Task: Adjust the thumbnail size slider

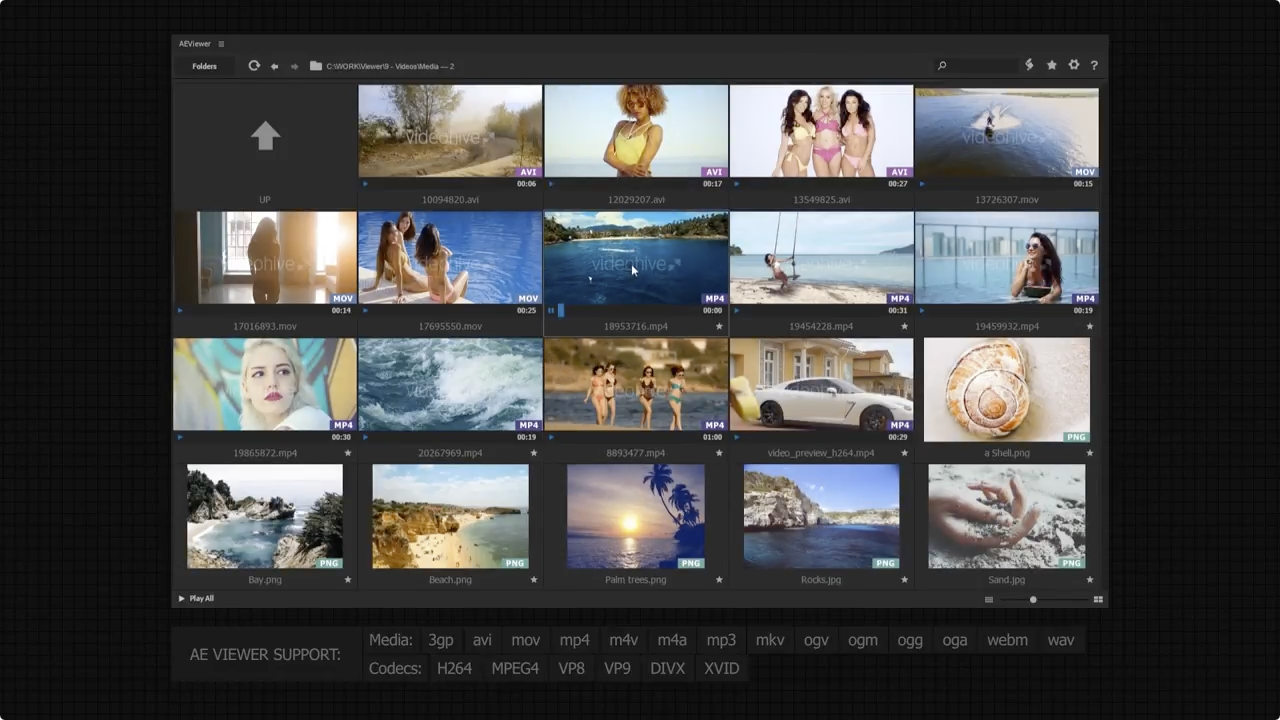Action: click(1033, 599)
